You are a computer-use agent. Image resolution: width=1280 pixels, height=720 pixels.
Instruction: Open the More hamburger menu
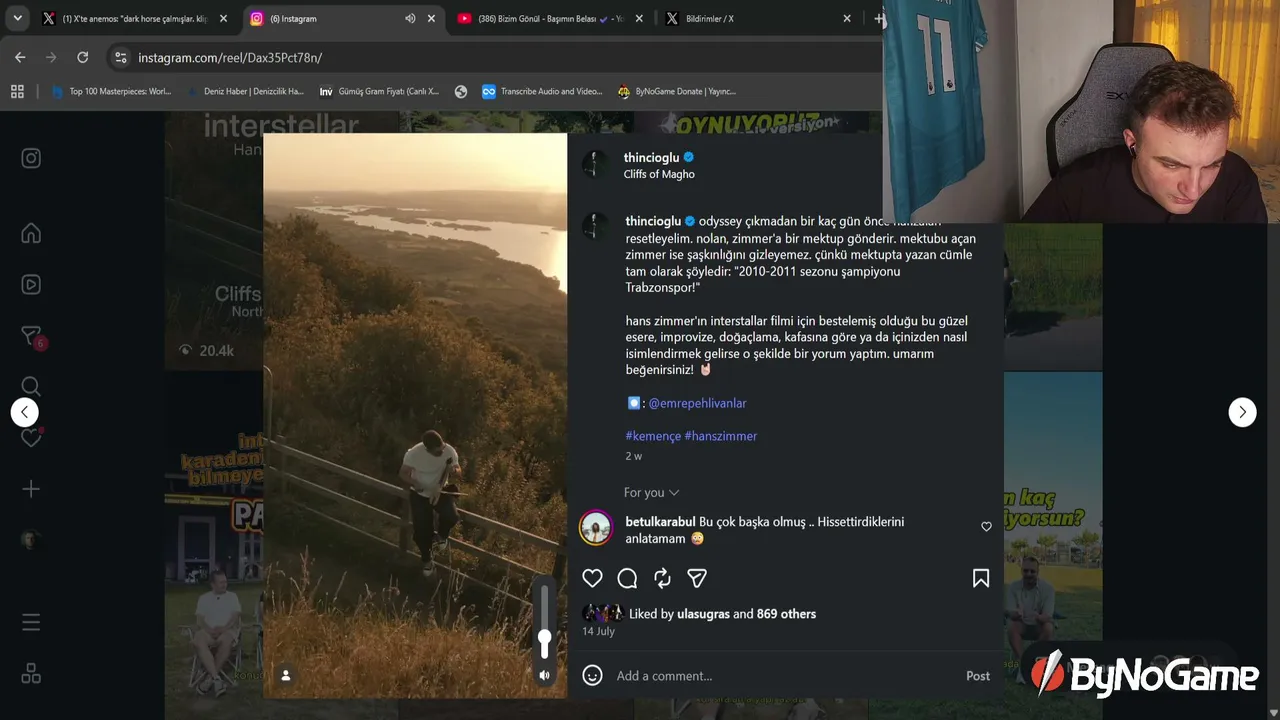point(31,623)
